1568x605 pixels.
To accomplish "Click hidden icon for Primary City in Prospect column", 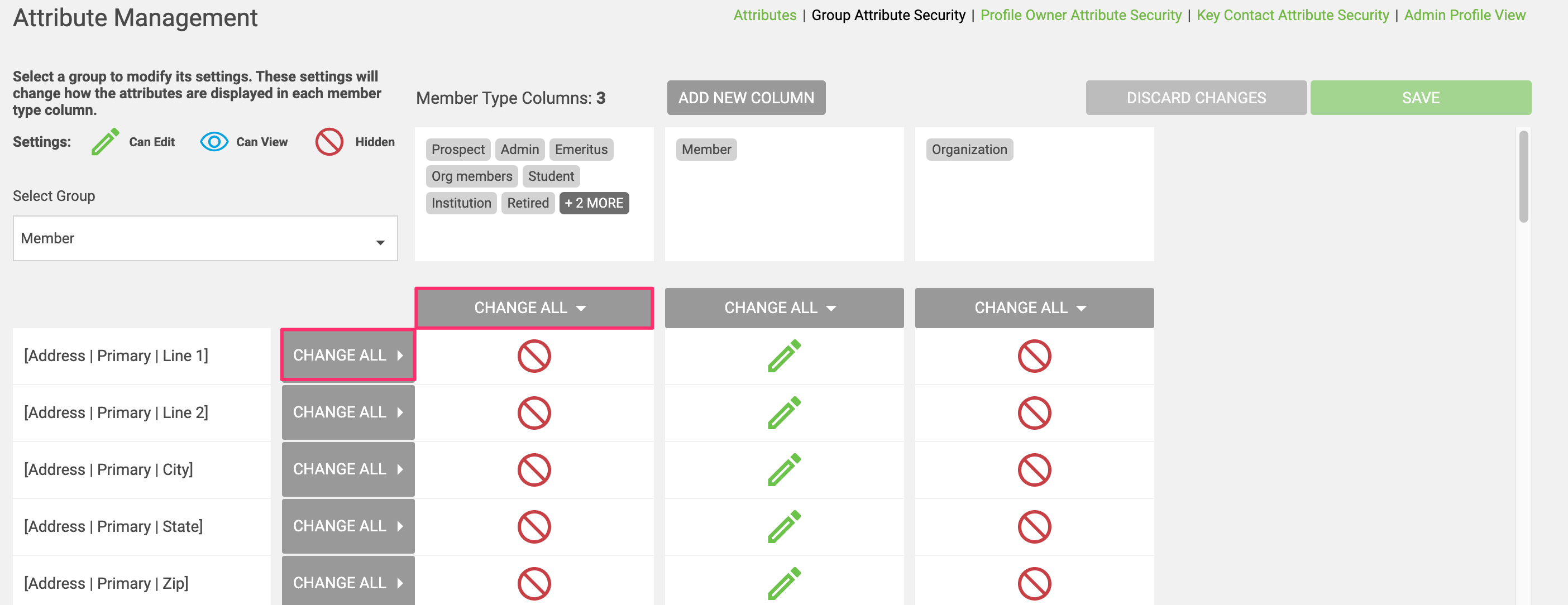I will click(x=534, y=470).
